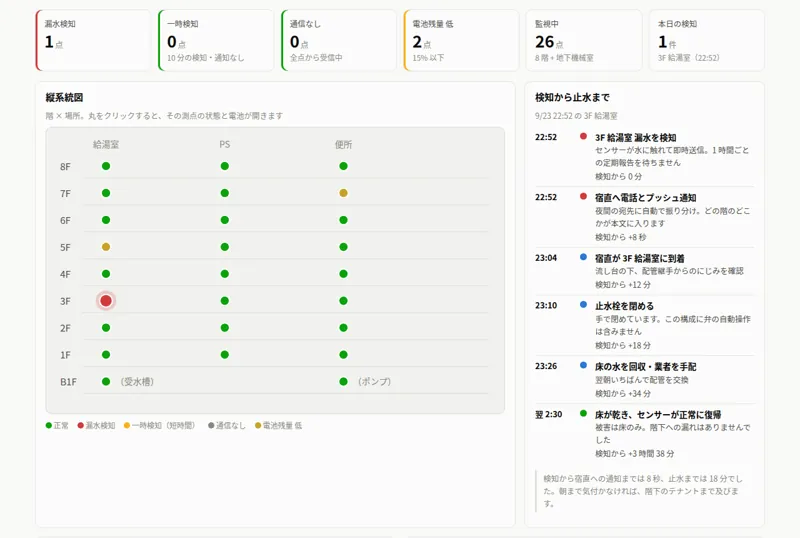This screenshot has height=538, width=800.
Task: Open the B1F ポンプ sensor dot
Action: pyautogui.click(x=343, y=382)
